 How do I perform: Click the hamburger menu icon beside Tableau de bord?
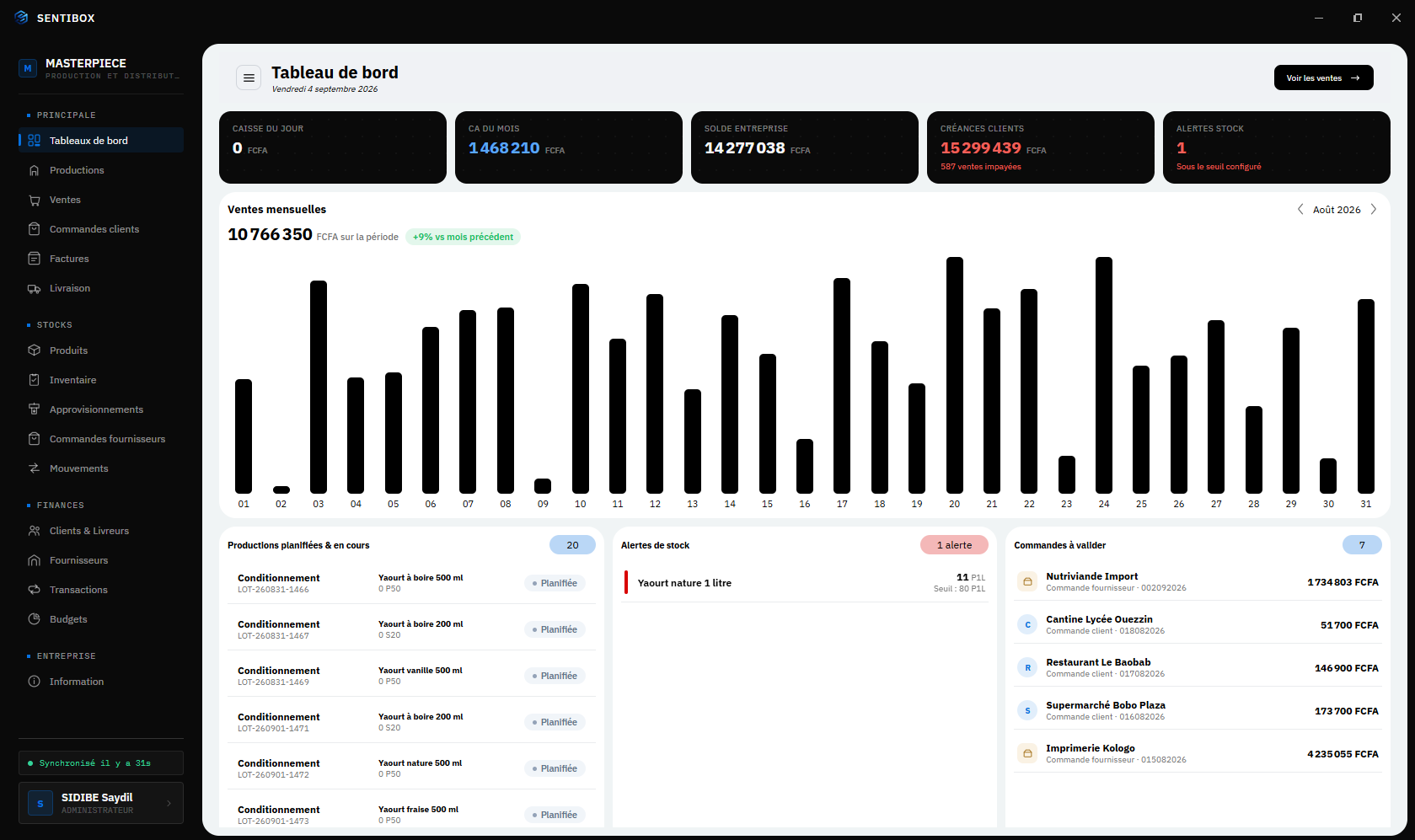(249, 78)
